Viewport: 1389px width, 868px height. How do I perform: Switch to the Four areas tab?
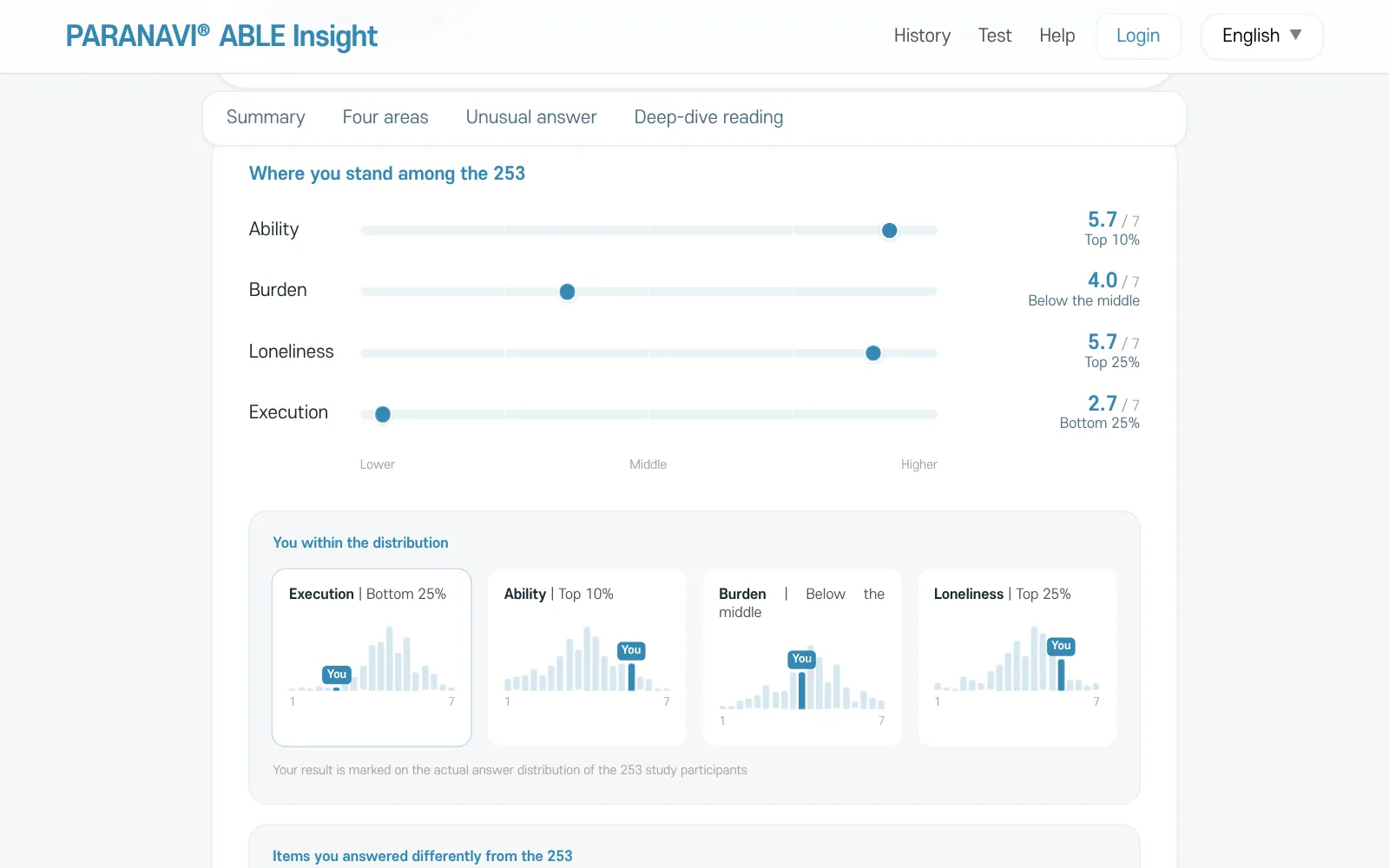385,117
